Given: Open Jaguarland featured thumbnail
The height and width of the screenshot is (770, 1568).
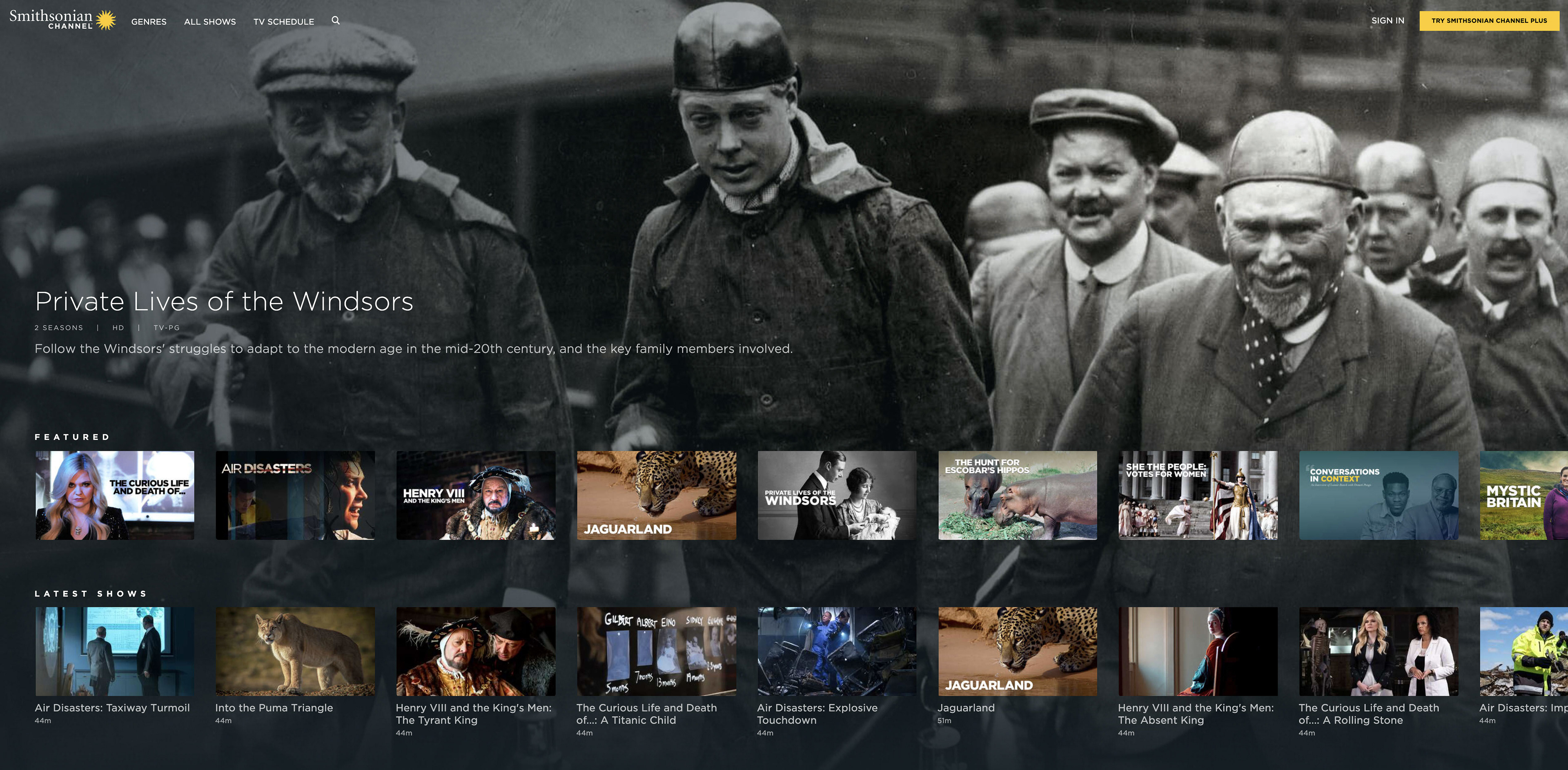Looking at the screenshot, I should (656, 495).
